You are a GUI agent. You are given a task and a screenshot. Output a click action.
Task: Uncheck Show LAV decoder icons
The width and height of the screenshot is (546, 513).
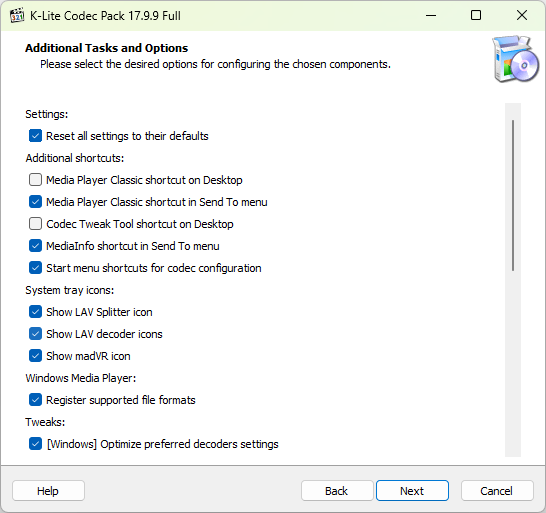point(35,334)
